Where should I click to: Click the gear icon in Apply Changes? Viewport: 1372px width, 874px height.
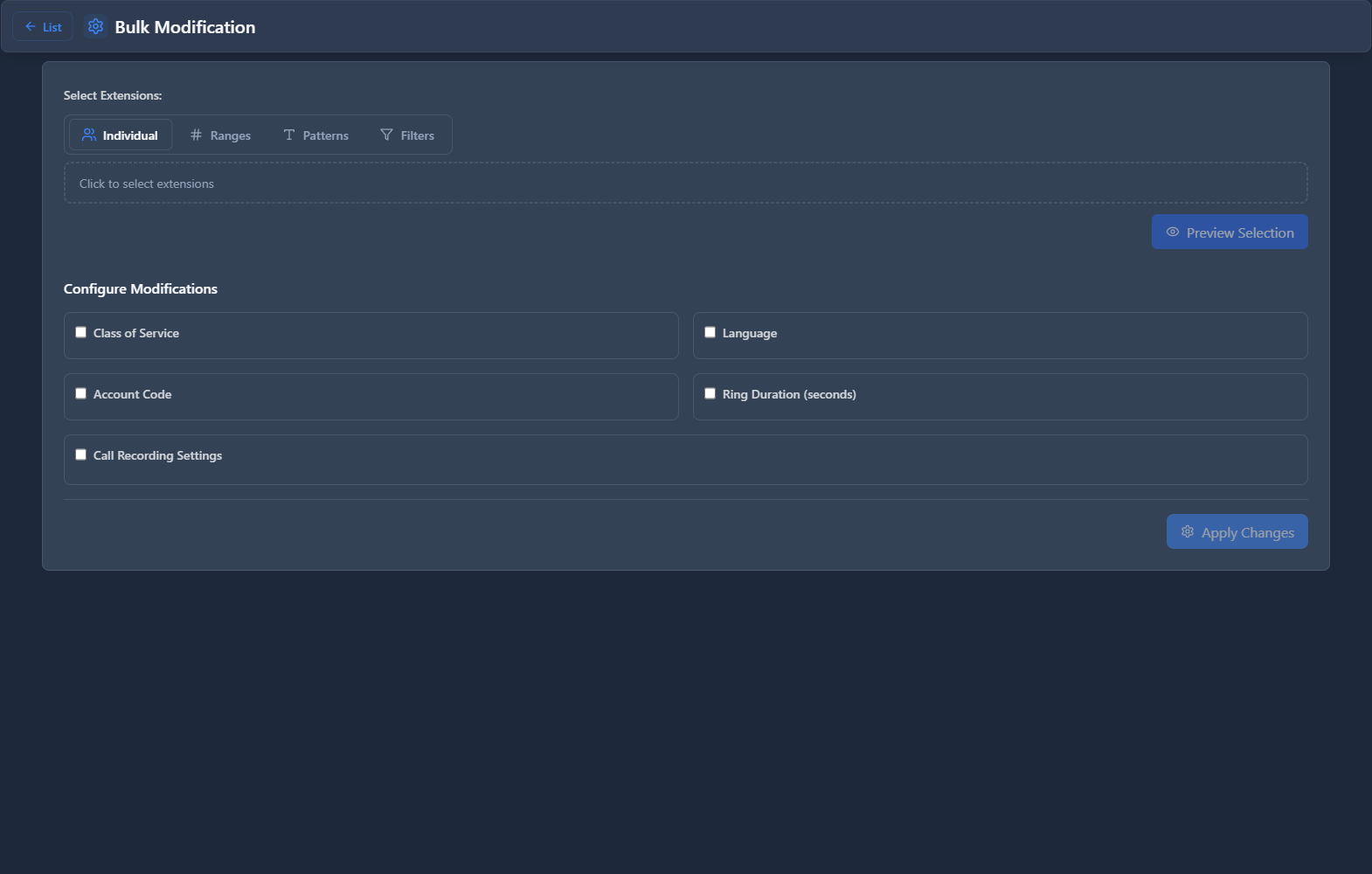pos(1188,532)
